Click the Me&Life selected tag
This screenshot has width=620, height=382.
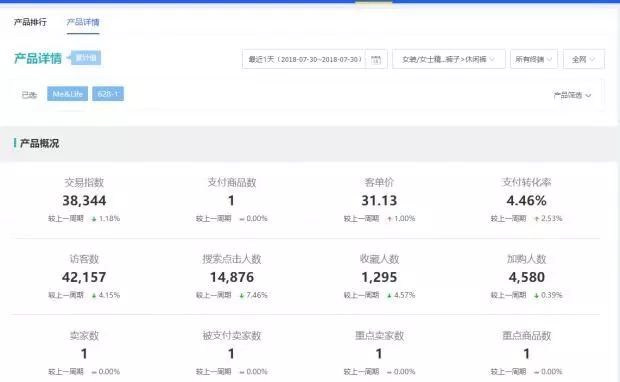click(67, 94)
